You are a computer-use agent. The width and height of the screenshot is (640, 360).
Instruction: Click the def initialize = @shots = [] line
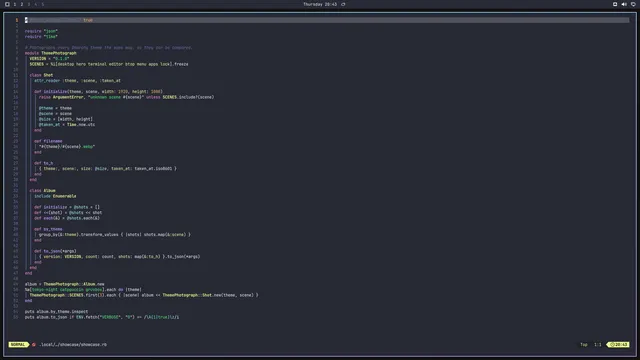coord(67,207)
